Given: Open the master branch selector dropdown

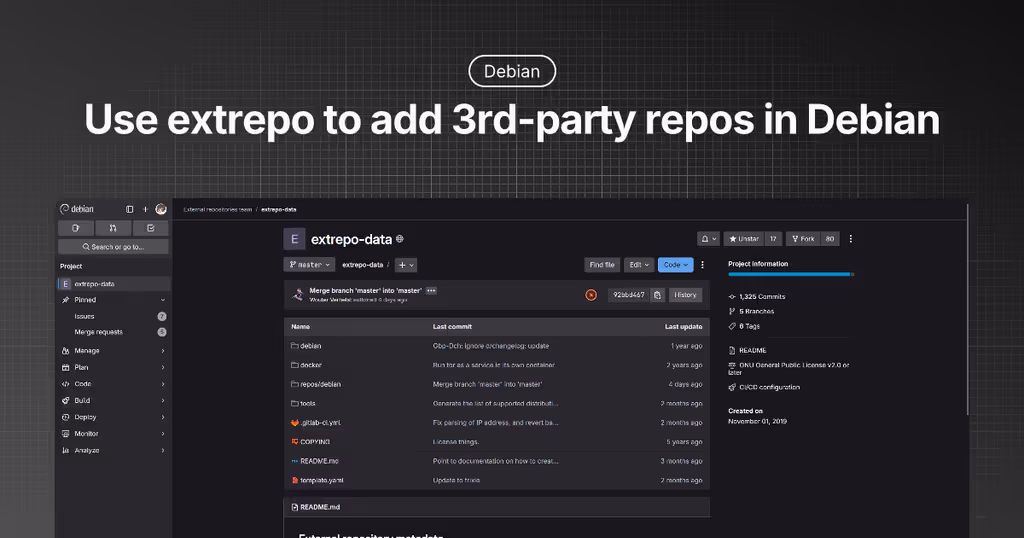Looking at the screenshot, I should (309, 265).
